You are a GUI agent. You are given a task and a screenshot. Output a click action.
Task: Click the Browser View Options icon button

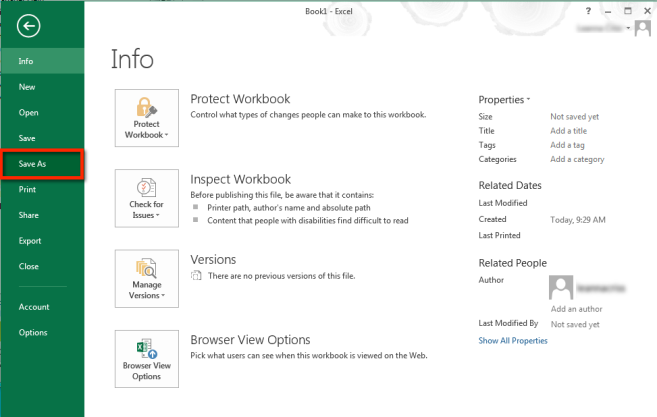click(147, 359)
